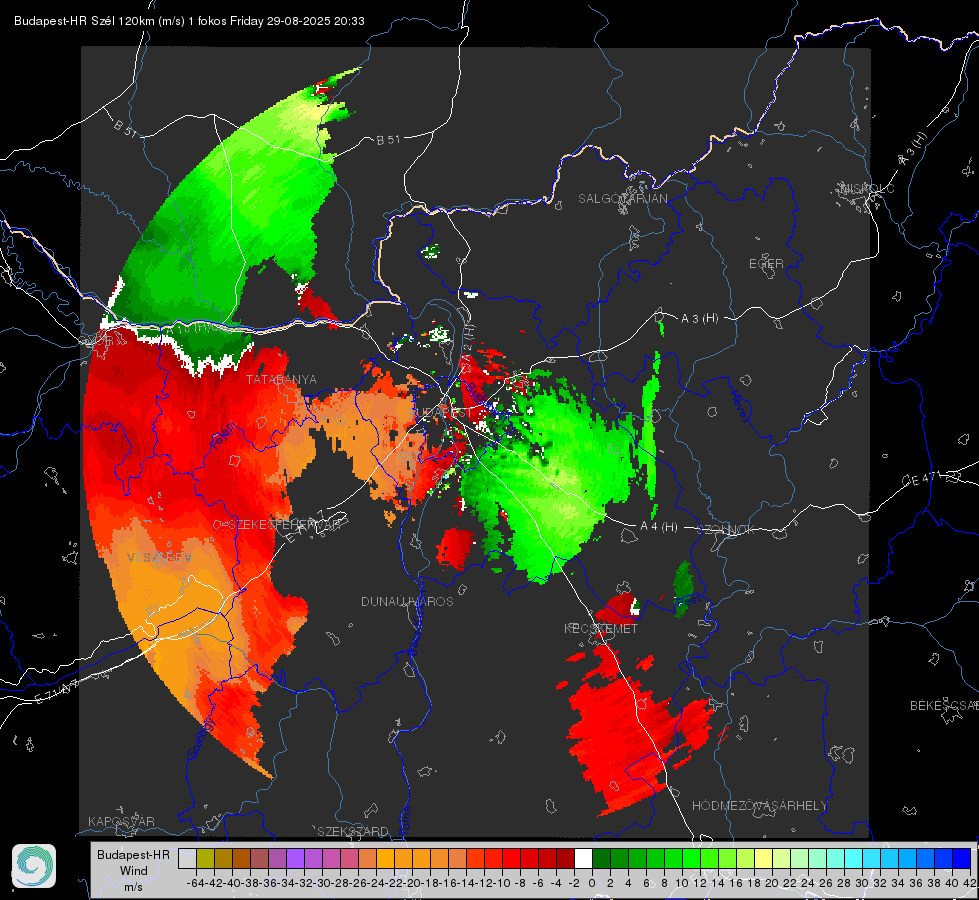Select the dark green swatch between 0 and 2
The width and height of the screenshot is (979, 900).
(x=601, y=859)
